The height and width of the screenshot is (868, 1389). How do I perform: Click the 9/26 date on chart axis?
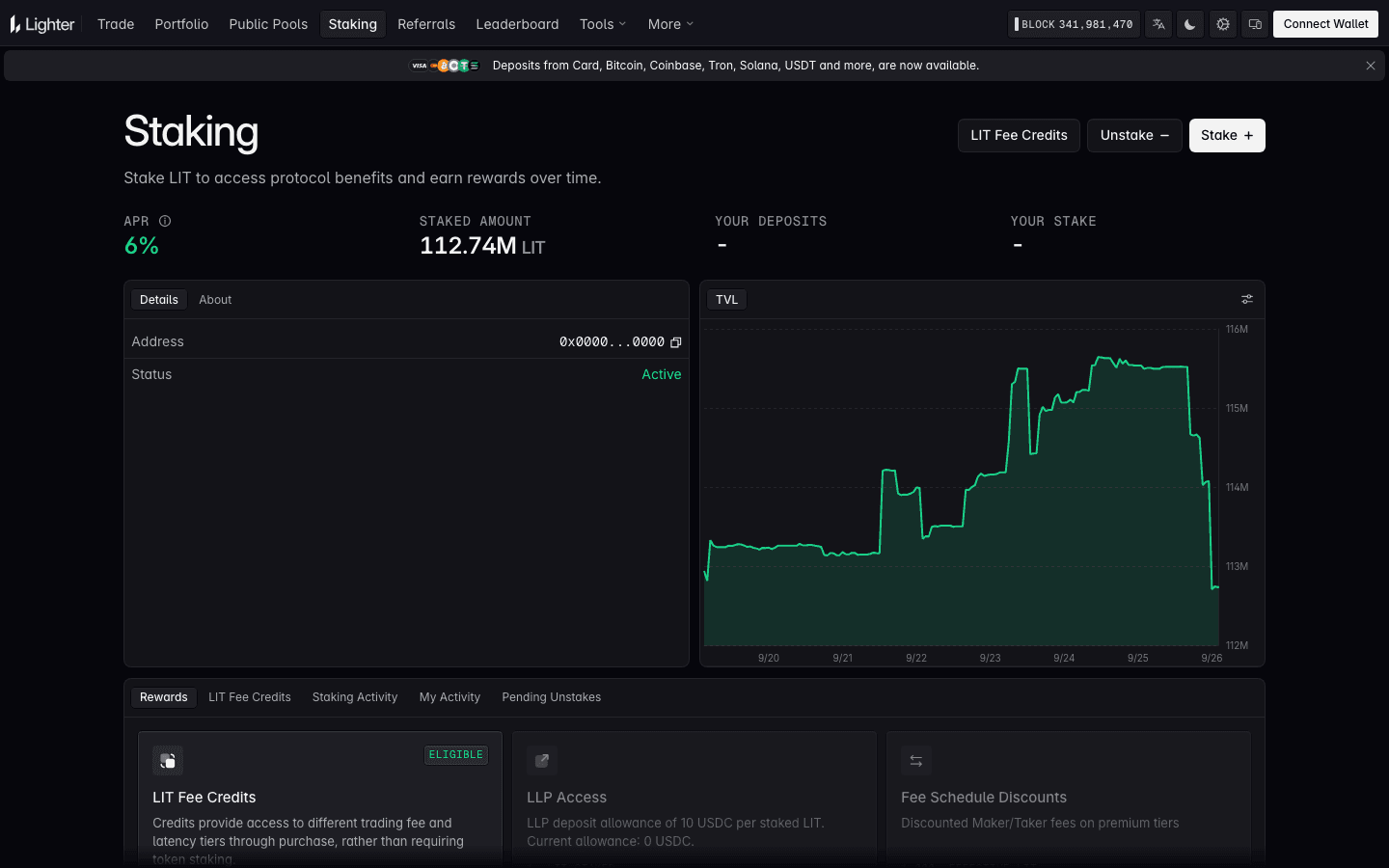pos(1212,658)
